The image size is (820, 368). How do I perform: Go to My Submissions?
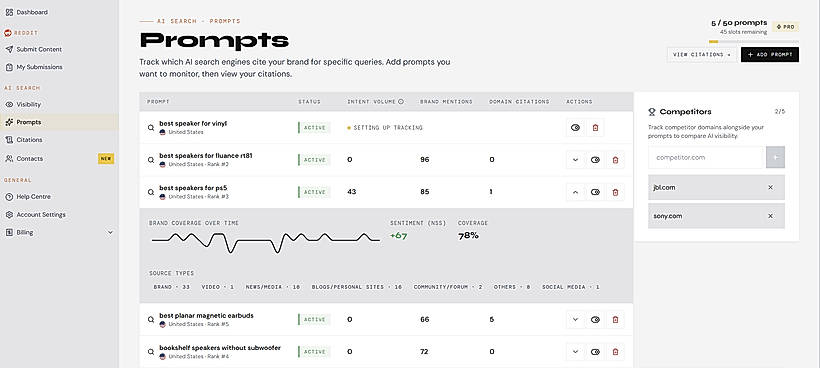pos(39,67)
